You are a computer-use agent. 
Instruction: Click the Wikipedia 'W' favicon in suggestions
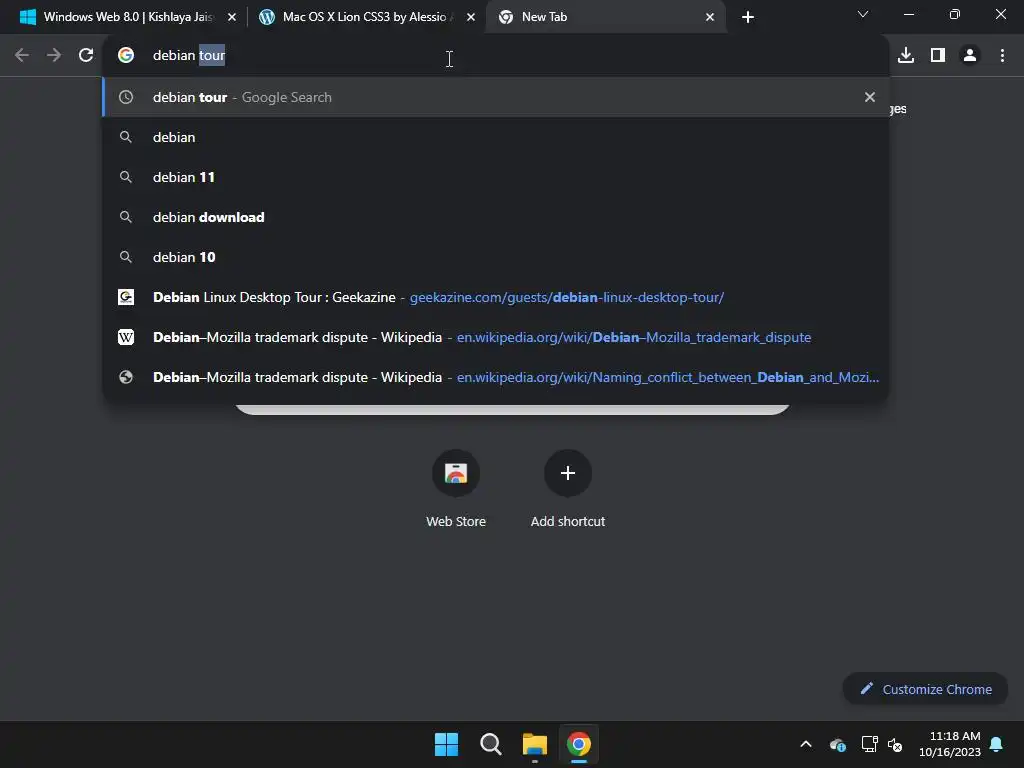pyautogui.click(x=126, y=337)
